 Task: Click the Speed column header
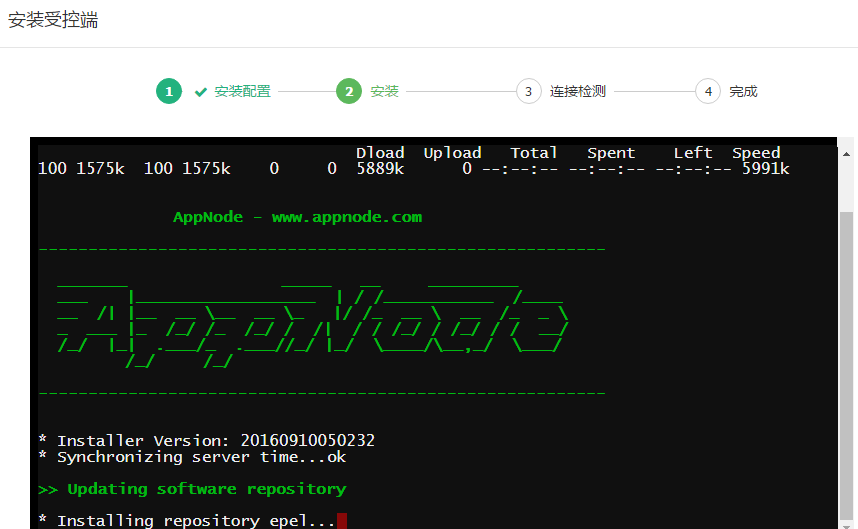click(x=756, y=153)
